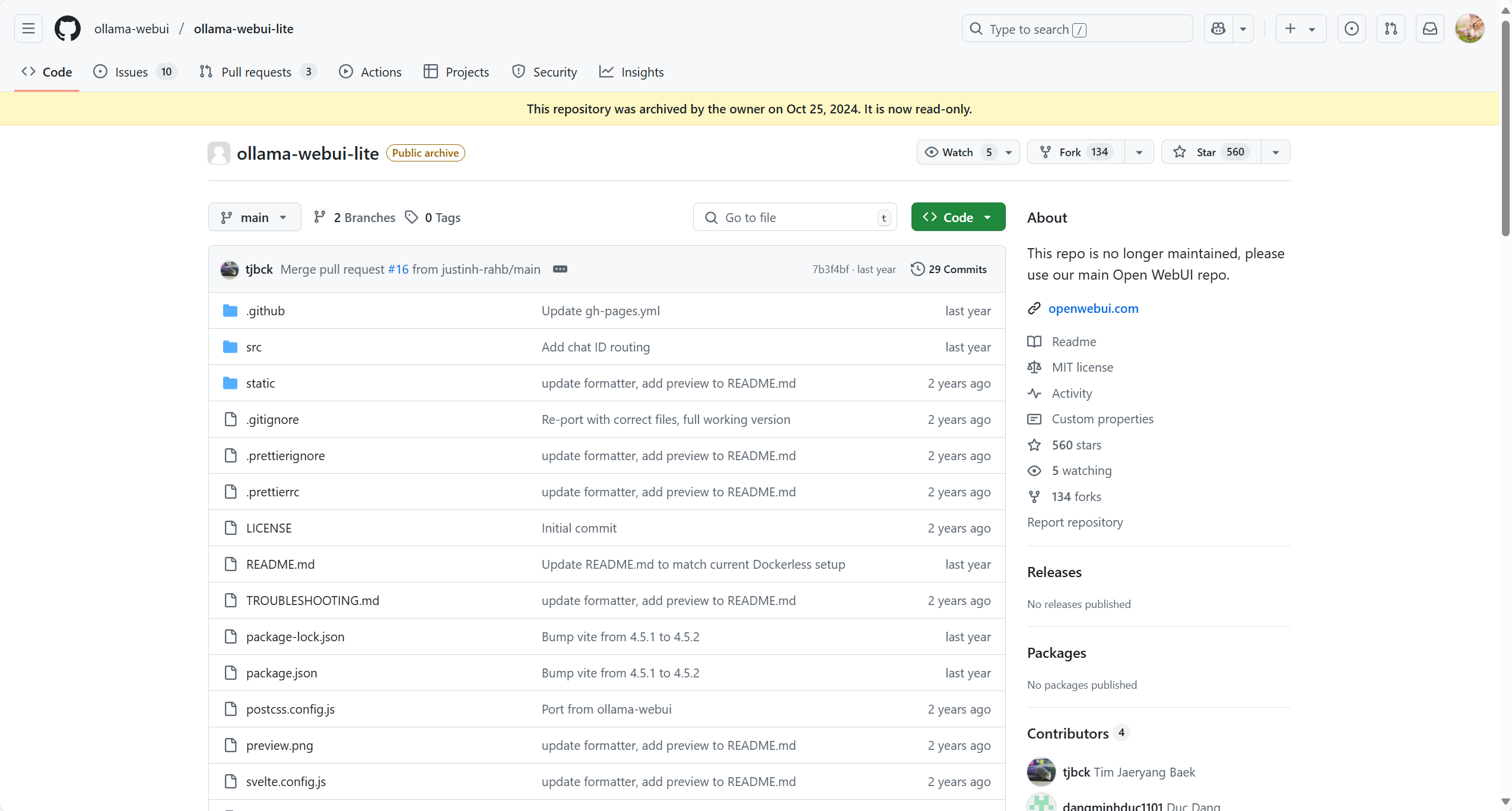
Task: Open the Issues tab
Action: pyautogui.click(x=135, y=72)
